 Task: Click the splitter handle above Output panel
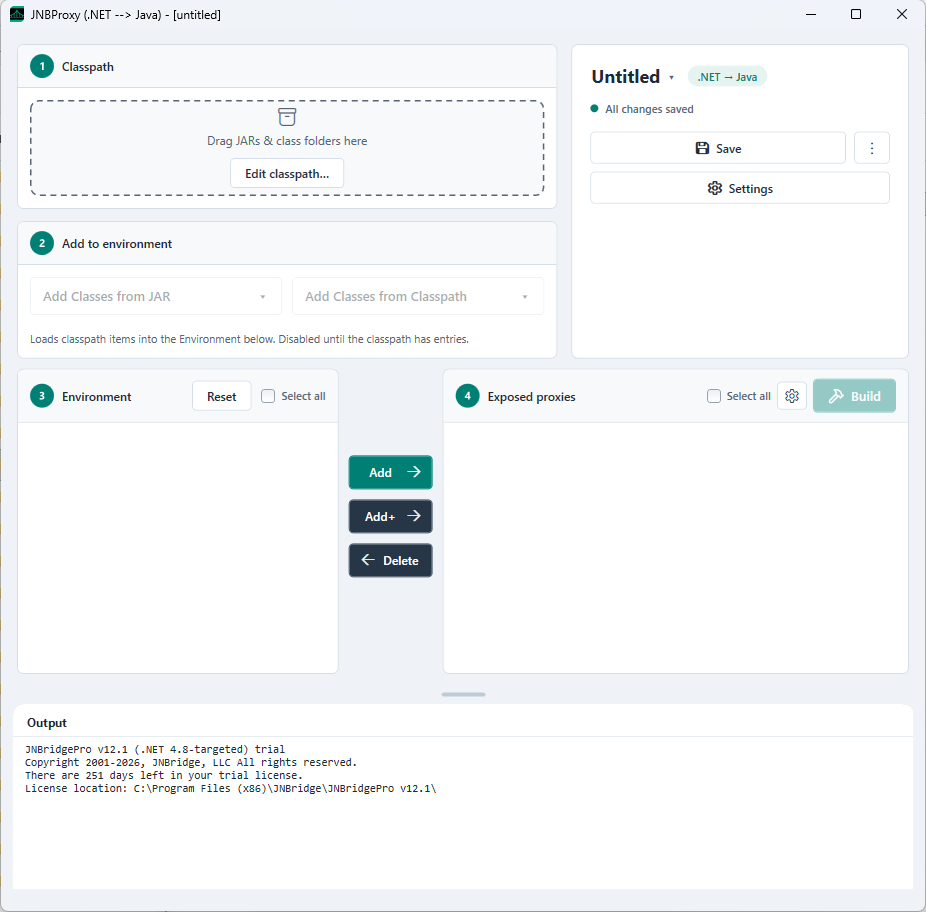tap(463, 694)
